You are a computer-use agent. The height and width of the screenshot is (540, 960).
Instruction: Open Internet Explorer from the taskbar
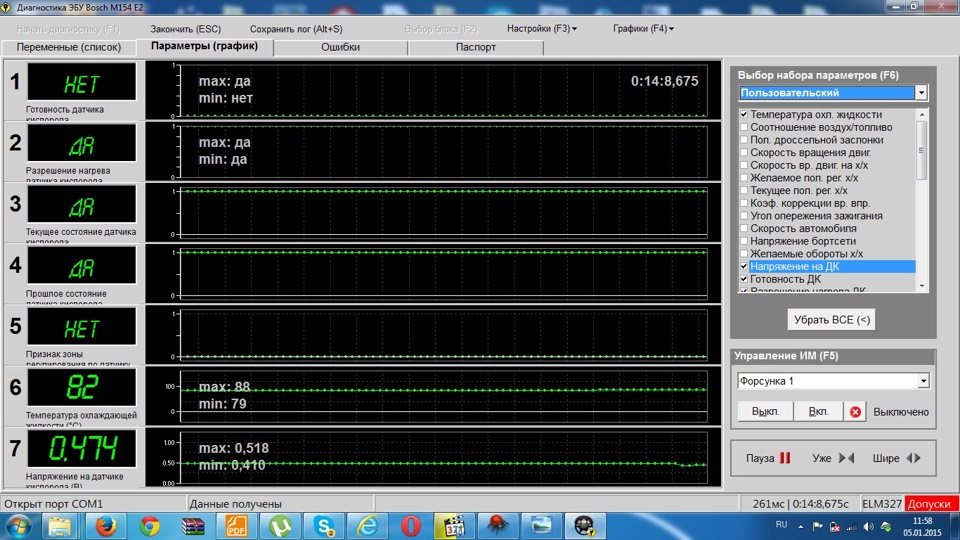click(x=368, y=524)
